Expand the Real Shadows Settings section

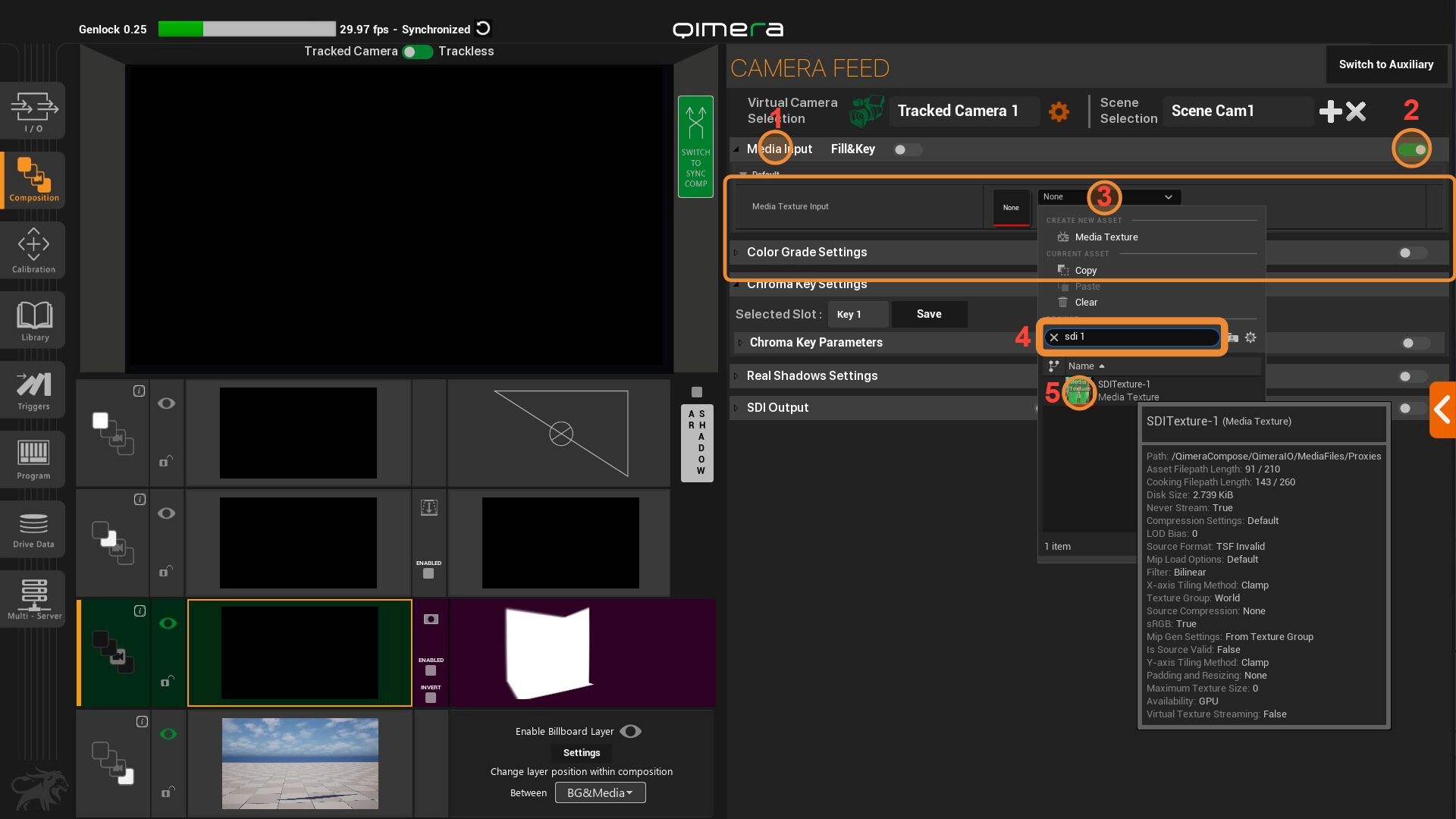tap(811, 375)
